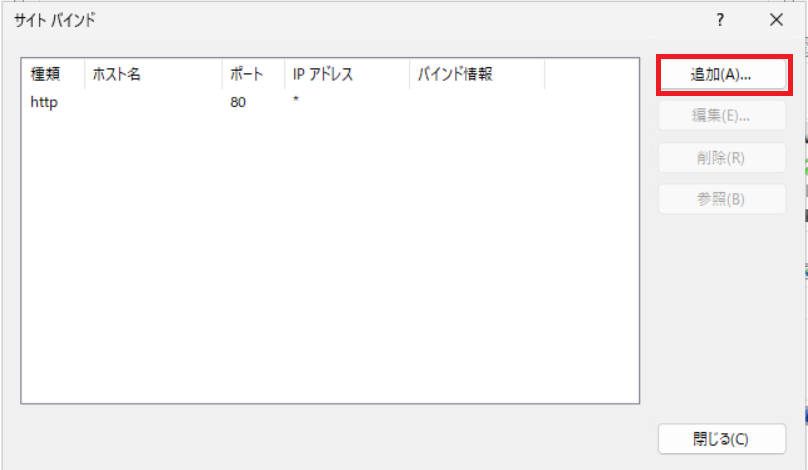Close dialog with the 閉じる(C) button

point(722,439)
